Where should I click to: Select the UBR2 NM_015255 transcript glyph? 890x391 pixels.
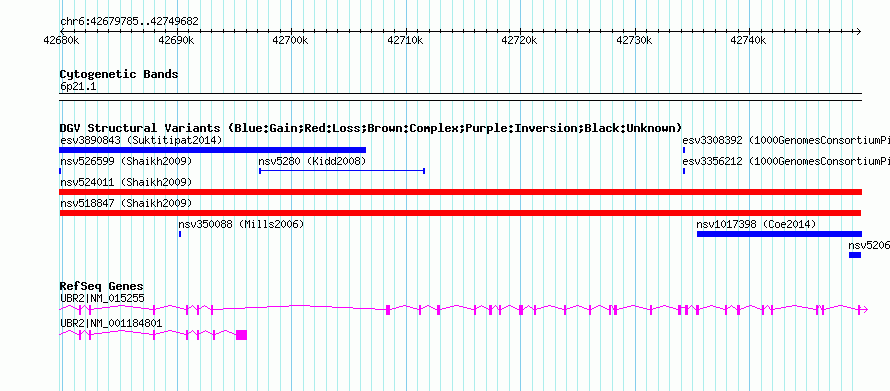tap(463, 309)
